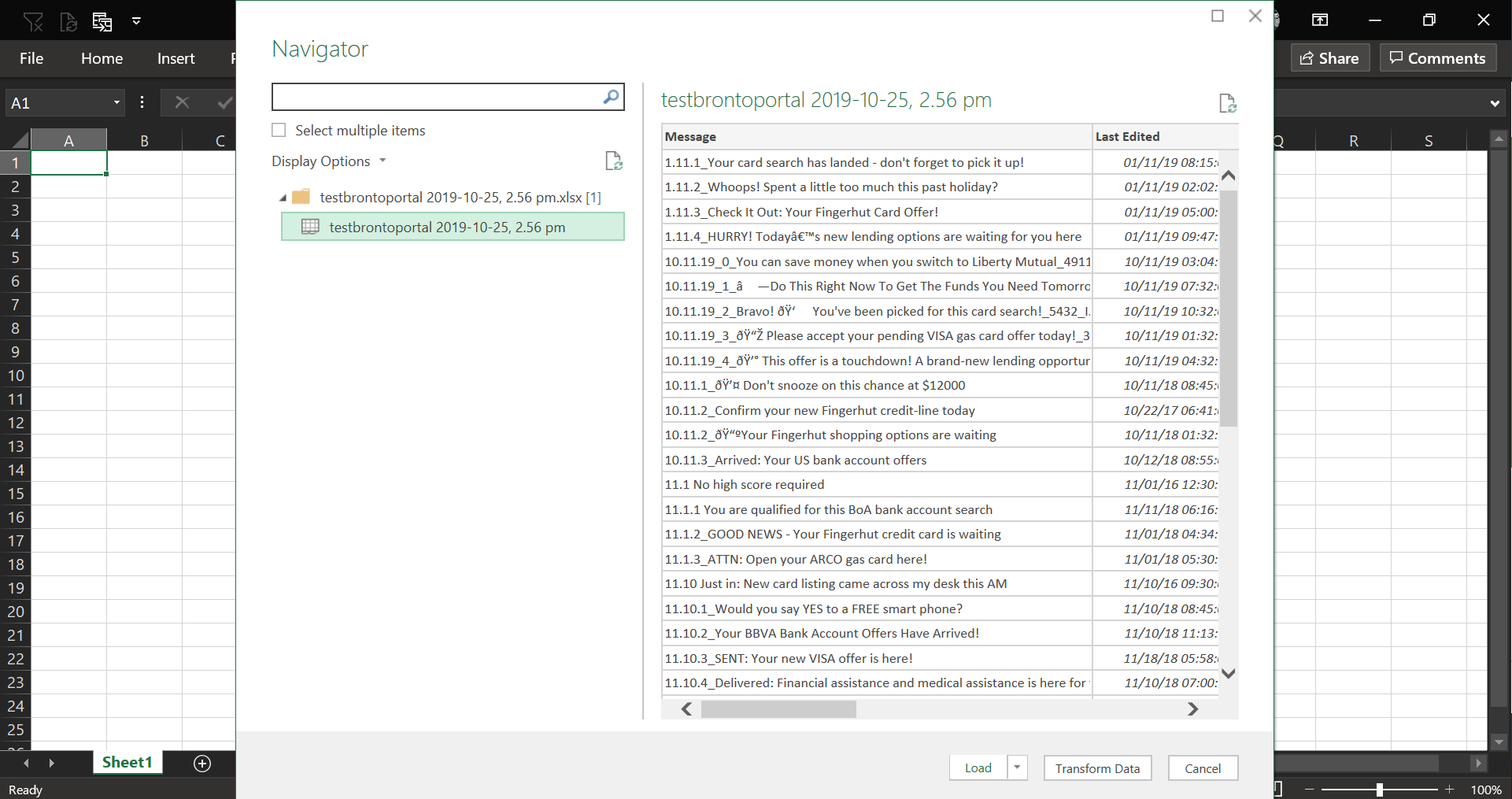Open the File tab in Excel

click(x=31, y=58)
